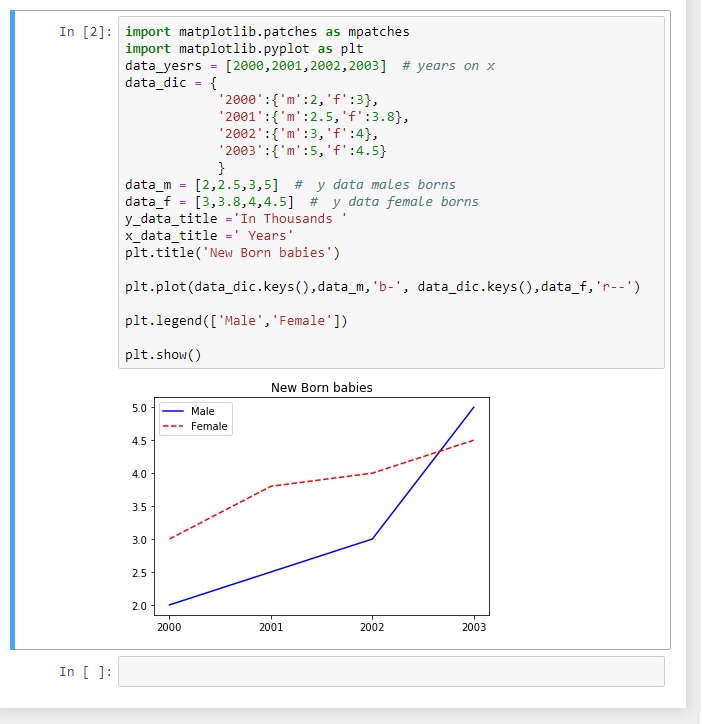Click the x_data_title ' Years' line
This screenshot has width=702, height=724.
click(x=209, y=236)
